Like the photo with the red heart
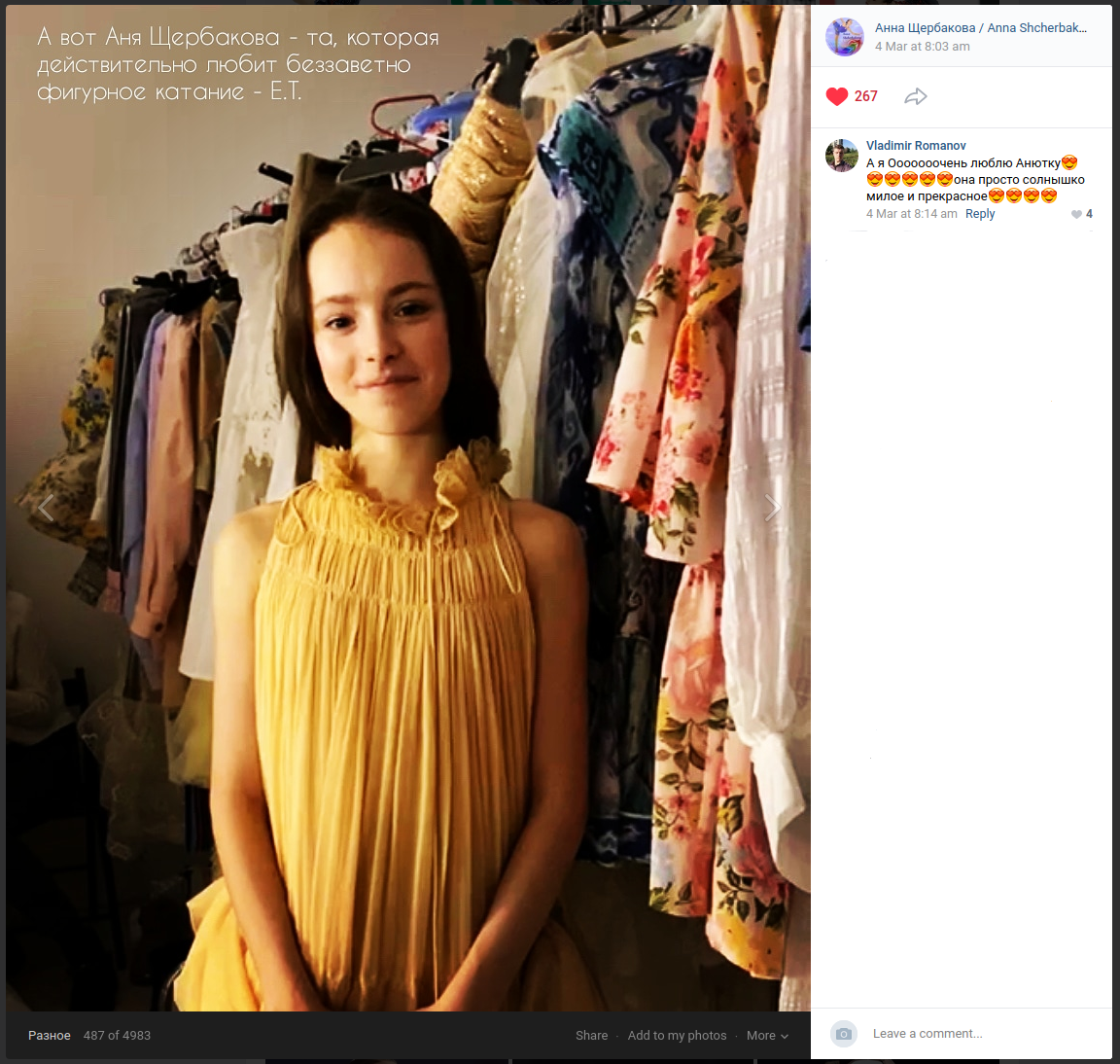The height and width of the screenshot is (1064, 1120). tap(837, 96)
